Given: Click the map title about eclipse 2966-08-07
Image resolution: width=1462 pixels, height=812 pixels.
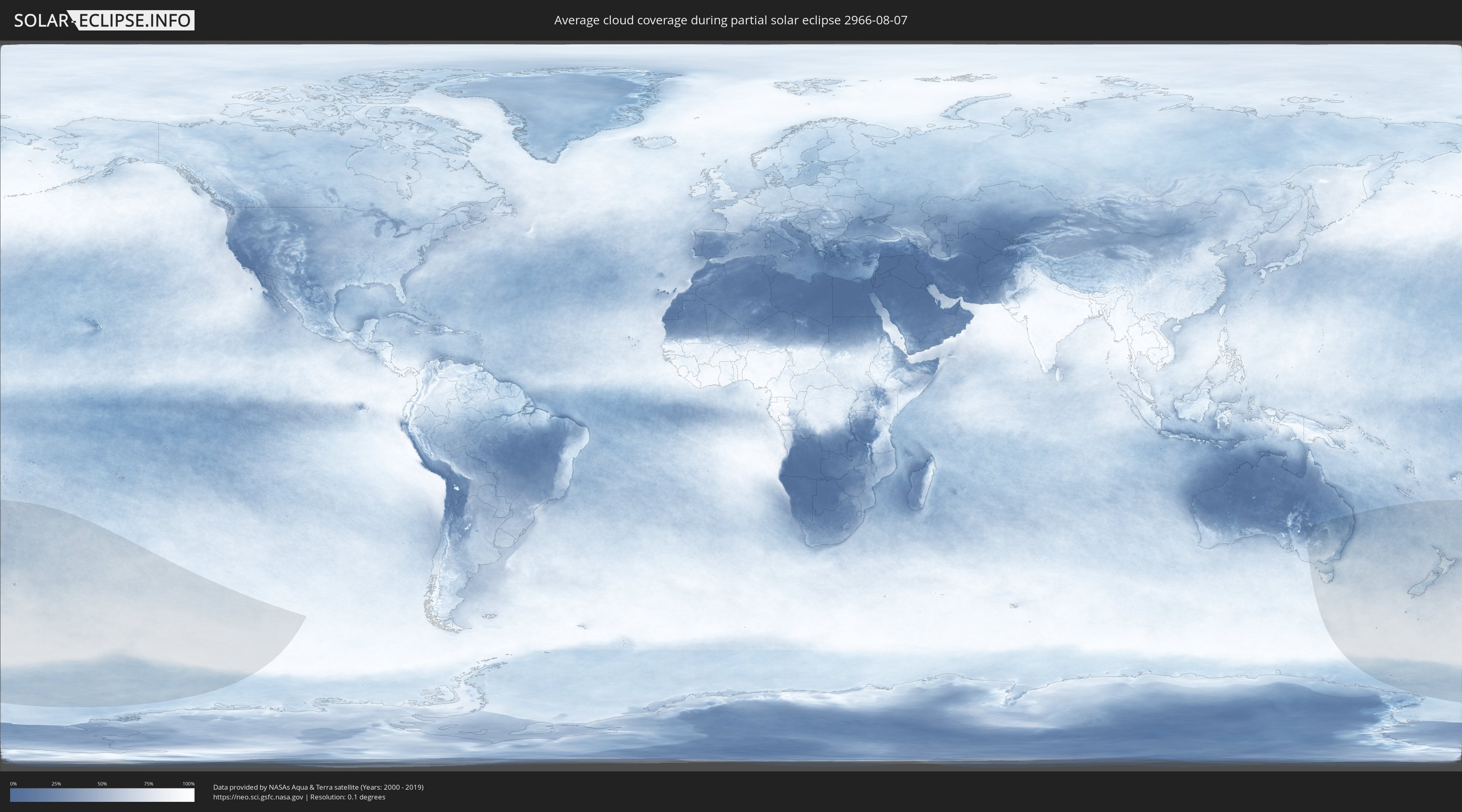Looking at the screenshot, I should pos(731,20).
